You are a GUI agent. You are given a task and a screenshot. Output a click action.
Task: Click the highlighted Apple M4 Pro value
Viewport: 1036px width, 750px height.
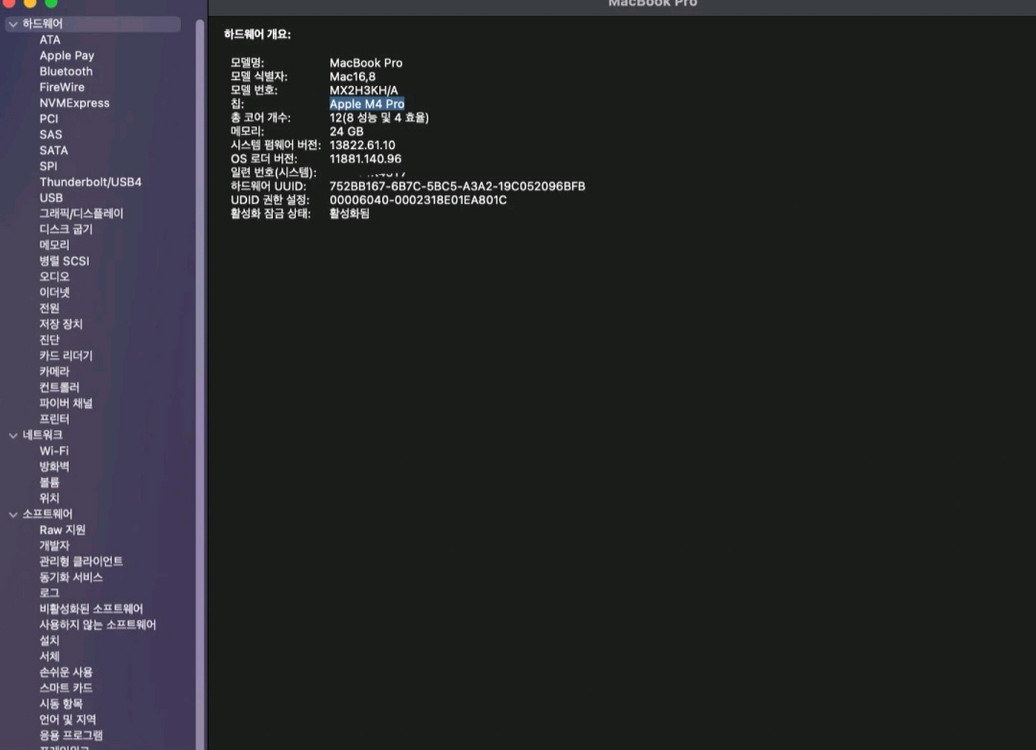(367, 104)
